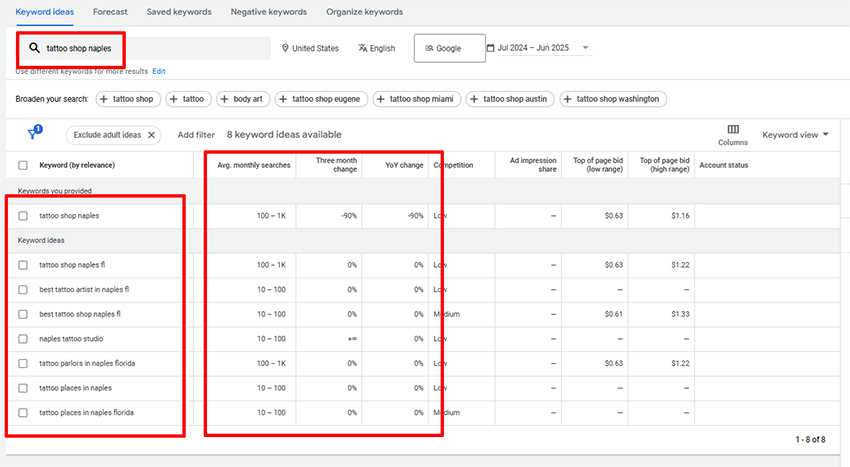Add 'body art' suggestion chip
Viewport: 850px width, 467px height.
241,99
